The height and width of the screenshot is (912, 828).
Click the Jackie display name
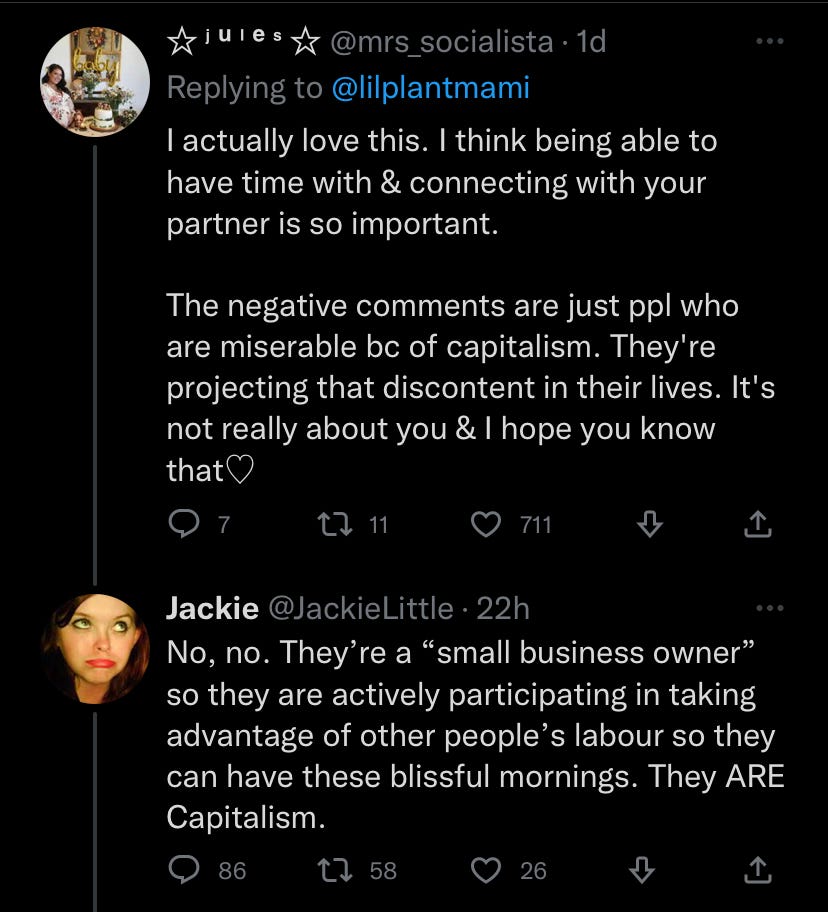tap(212, 607)
